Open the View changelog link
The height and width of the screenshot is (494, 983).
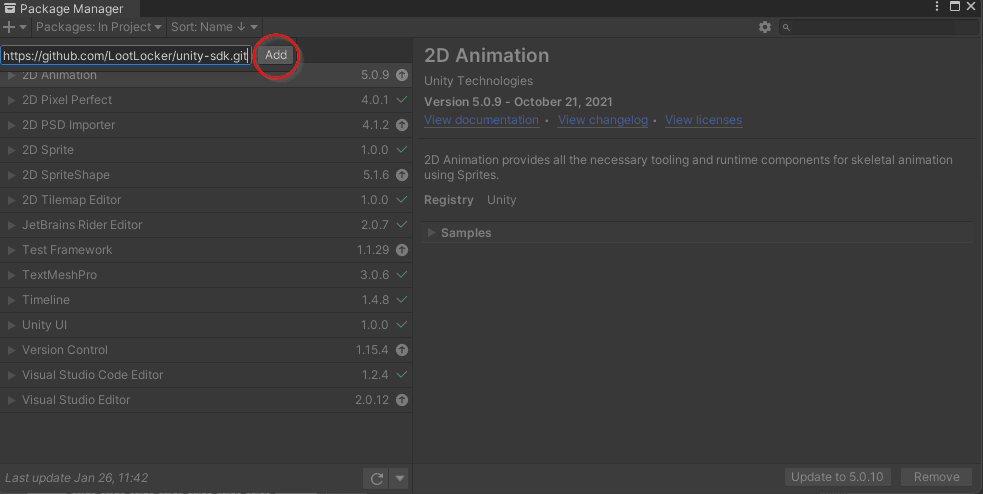[603, 120]
